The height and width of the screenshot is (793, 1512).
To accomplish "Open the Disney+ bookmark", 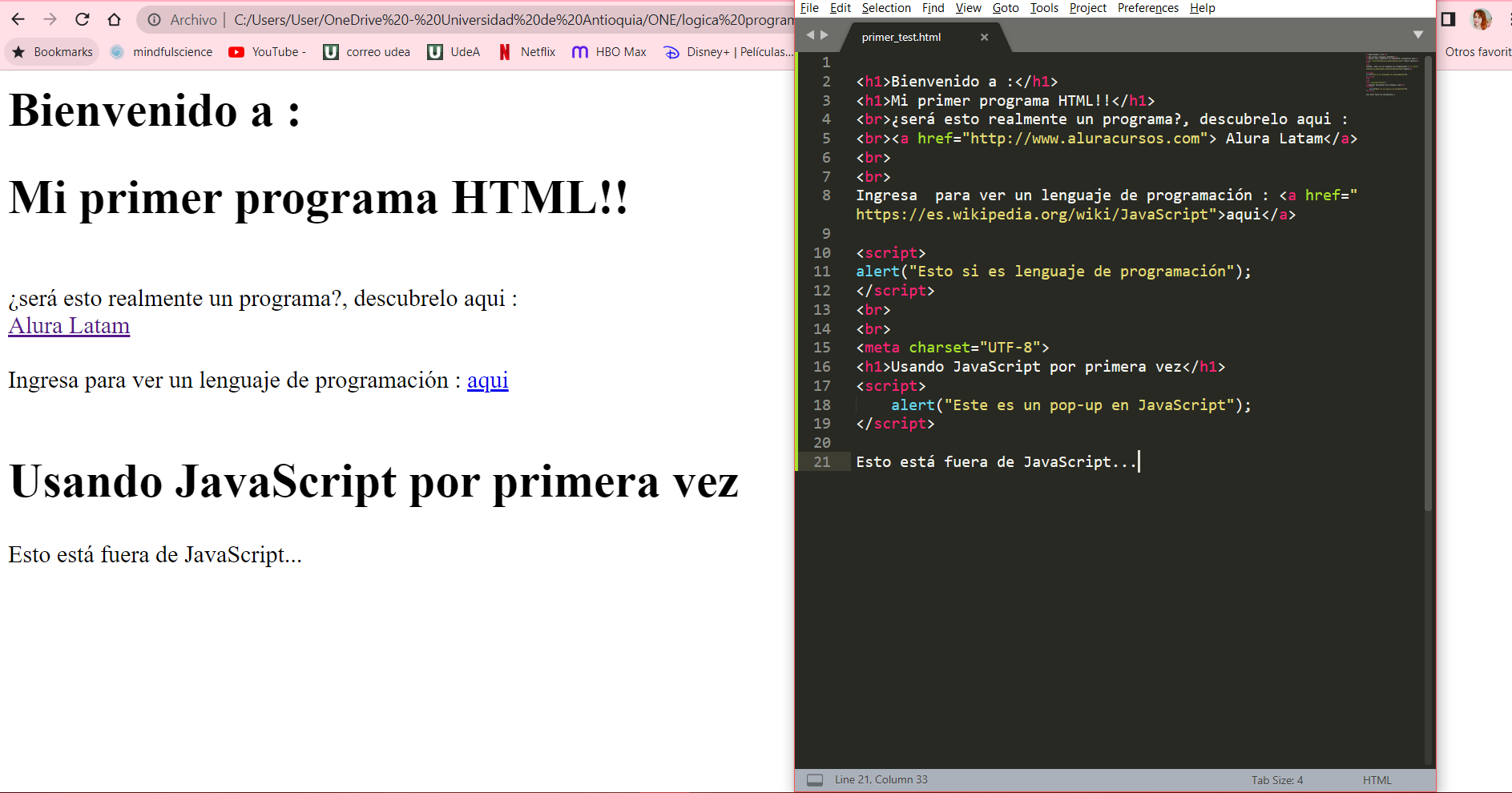I will coord(728,52).
